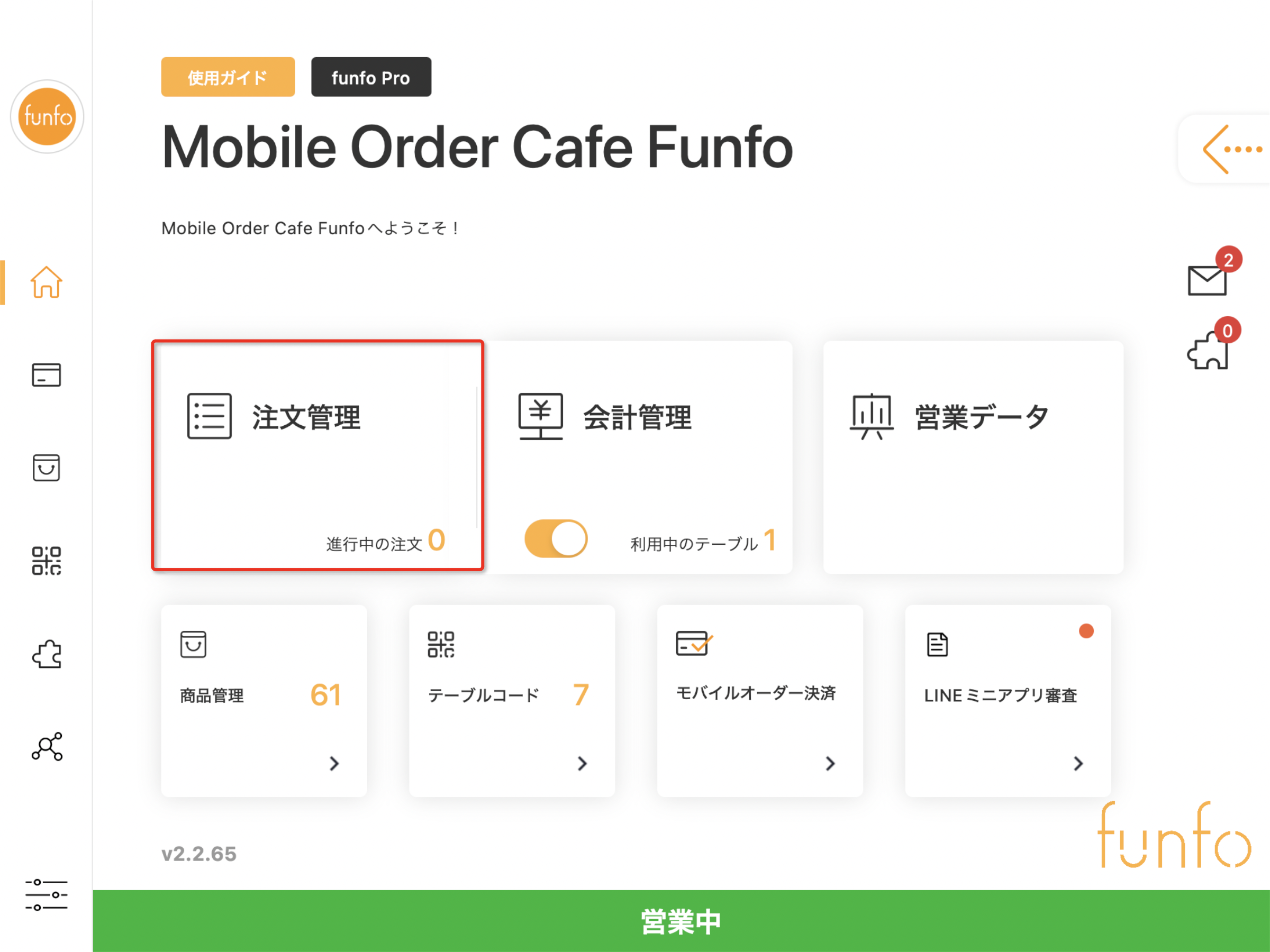Click the 会計管理 yen monitor icon
This screenshot has height=952, width=1270.
point(540,416)
